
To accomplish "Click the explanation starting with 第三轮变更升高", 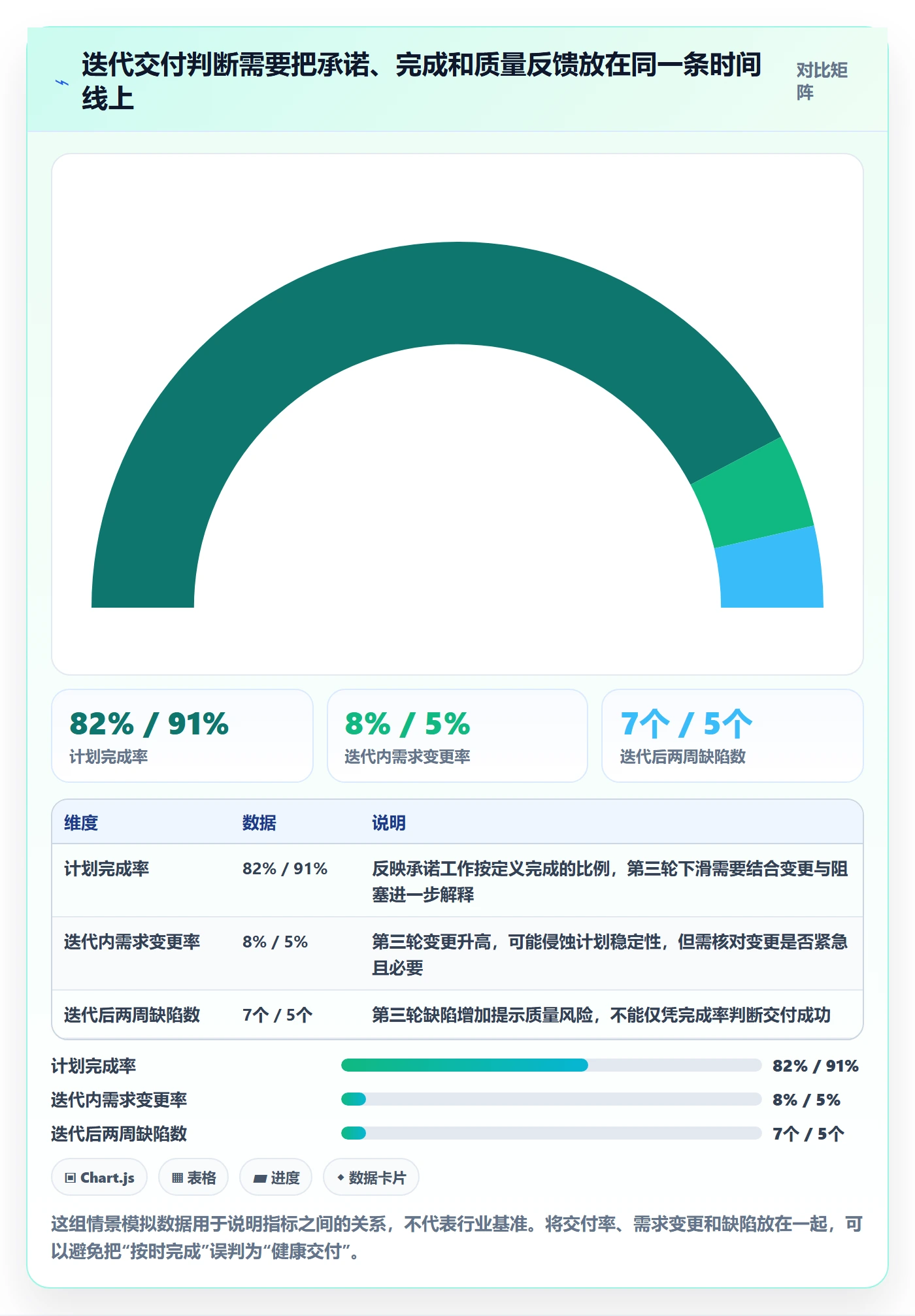I will 610,955.
